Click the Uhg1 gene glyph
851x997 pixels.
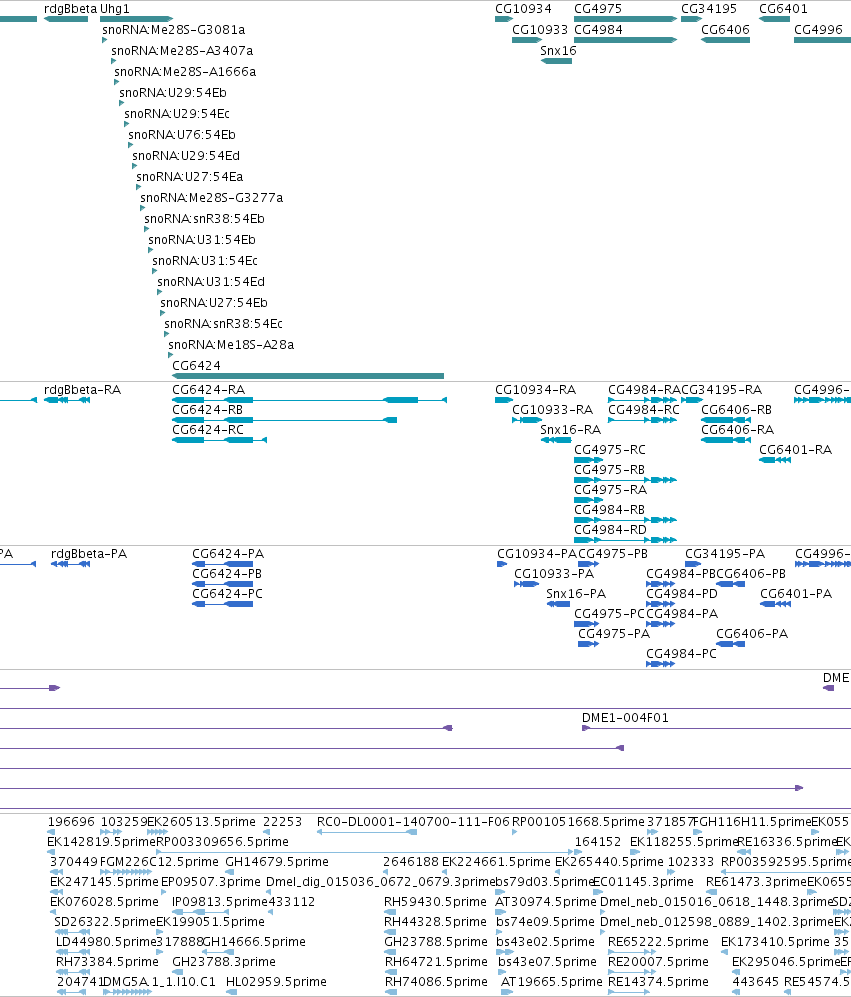click(136, 19)
